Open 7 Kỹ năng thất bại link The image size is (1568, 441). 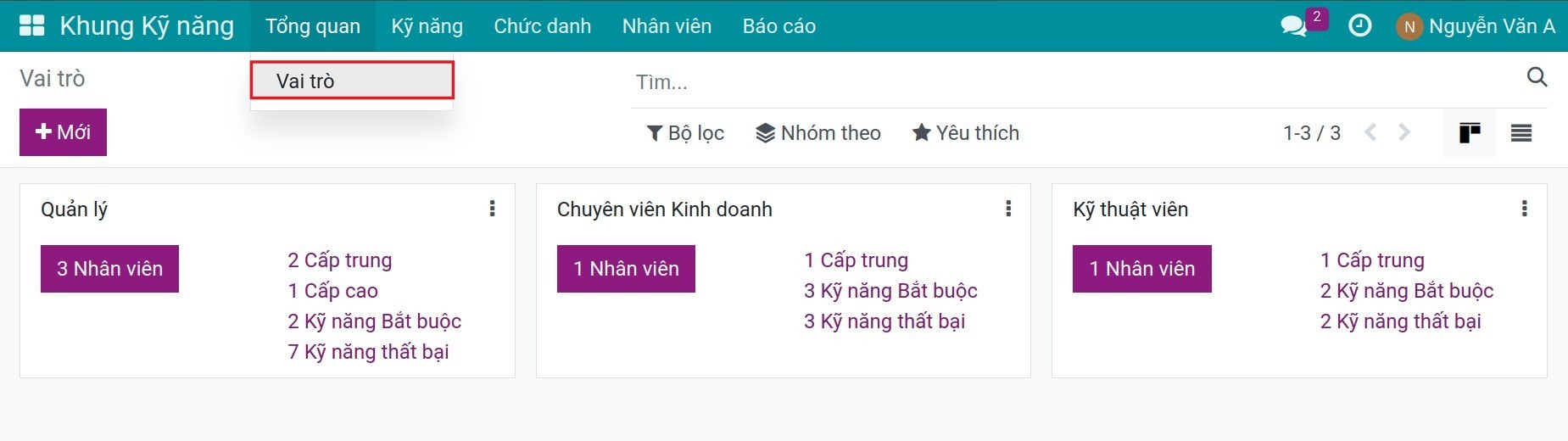(x=368, y=352)
